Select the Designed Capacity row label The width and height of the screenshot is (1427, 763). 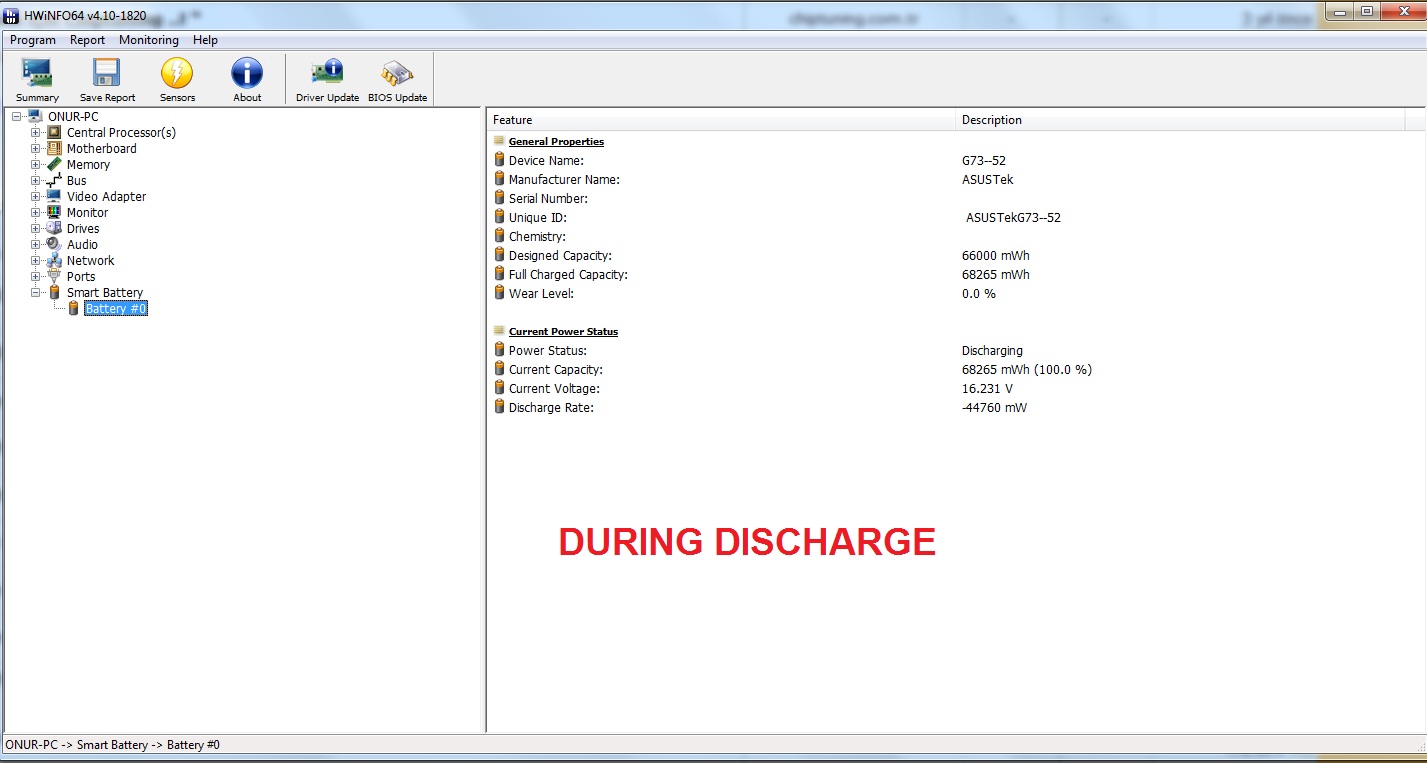click(x=560, y=256)
